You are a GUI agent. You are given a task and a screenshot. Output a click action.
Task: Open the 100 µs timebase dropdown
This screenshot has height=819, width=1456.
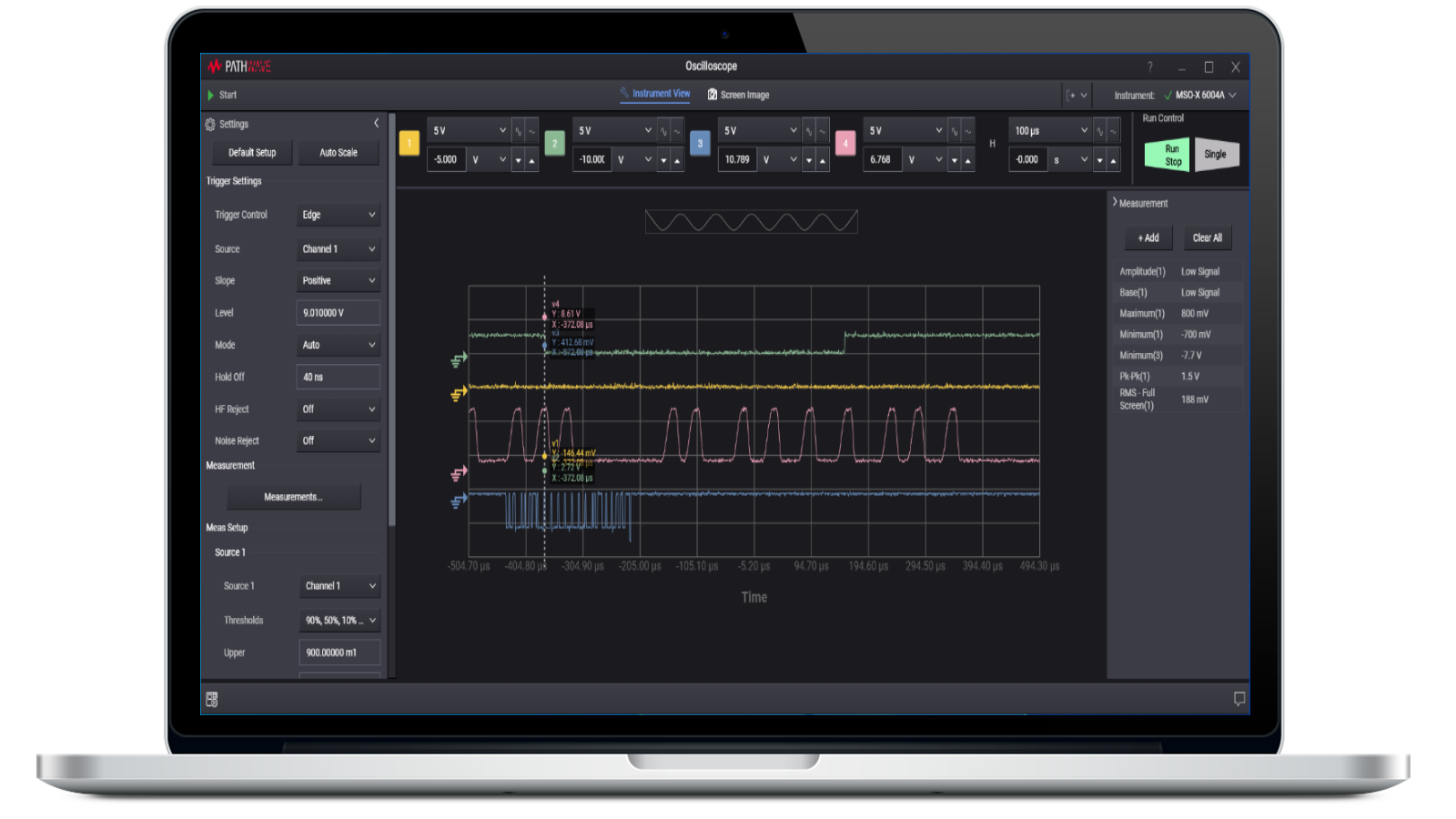click(x=1048, y=130)
